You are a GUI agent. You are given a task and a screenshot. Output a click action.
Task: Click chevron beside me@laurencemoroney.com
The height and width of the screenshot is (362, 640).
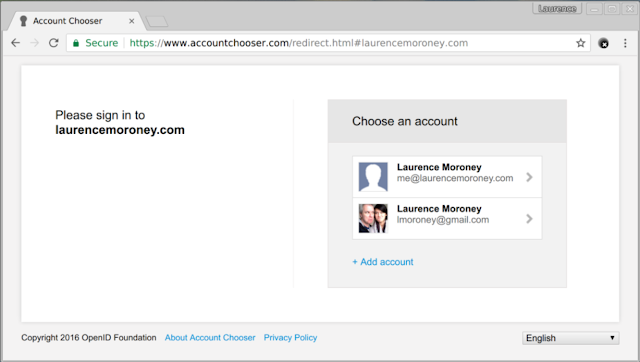pos(529,177)
